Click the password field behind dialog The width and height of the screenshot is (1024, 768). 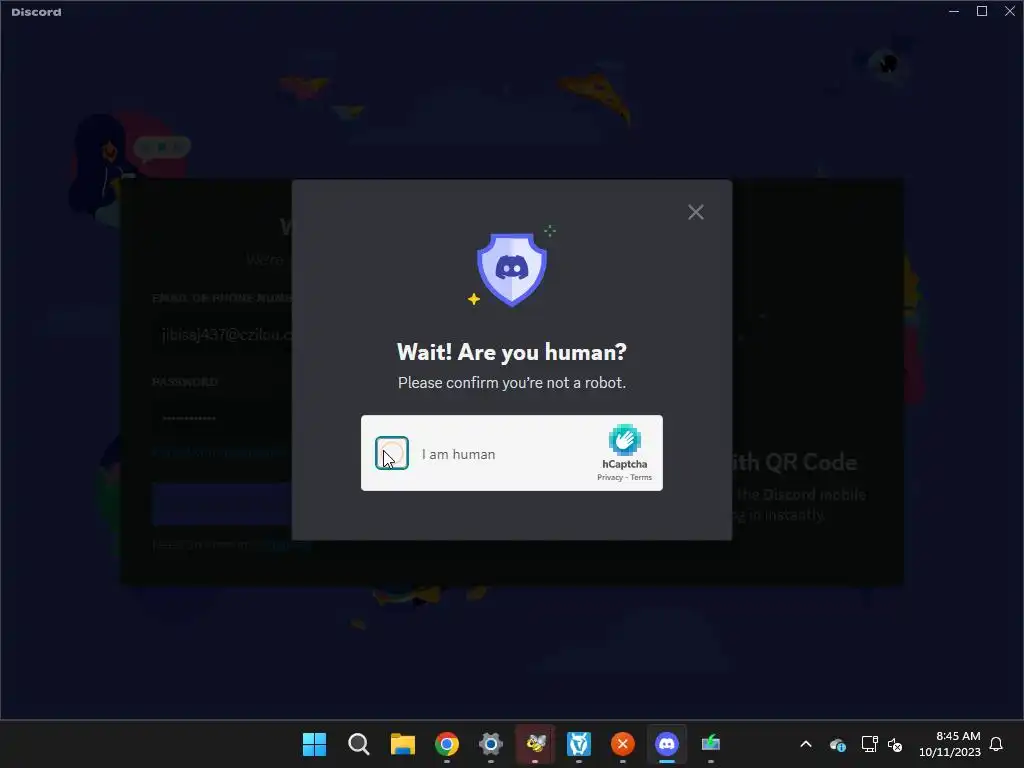[222, 418]
